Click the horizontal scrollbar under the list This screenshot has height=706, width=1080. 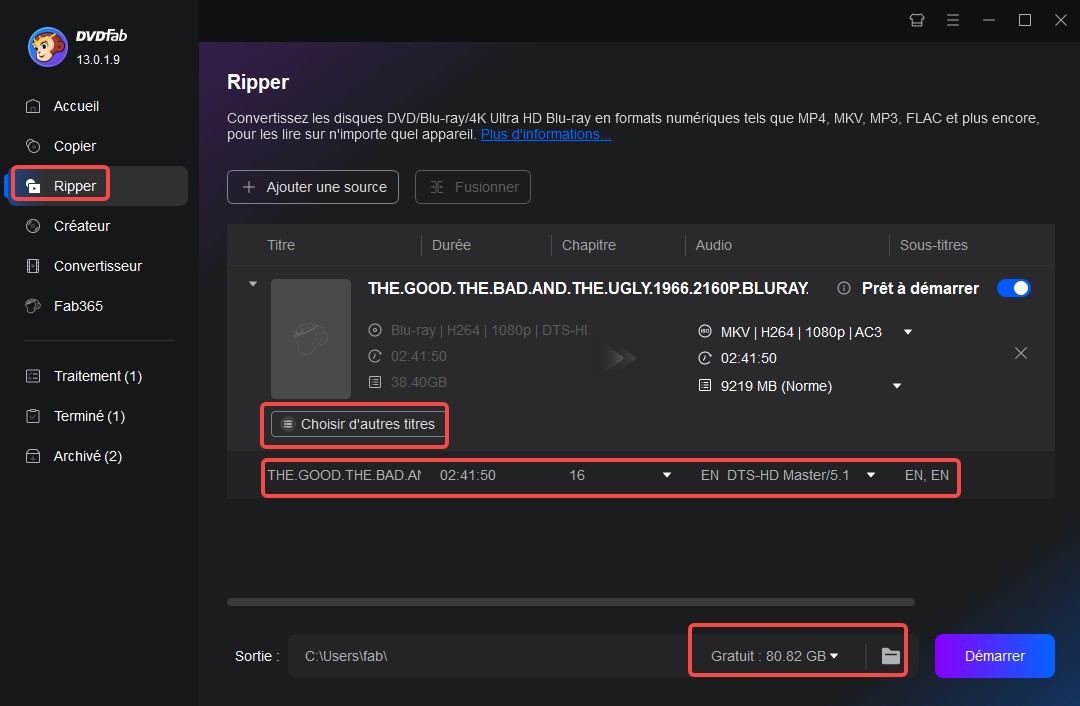[x=570, y=602]
